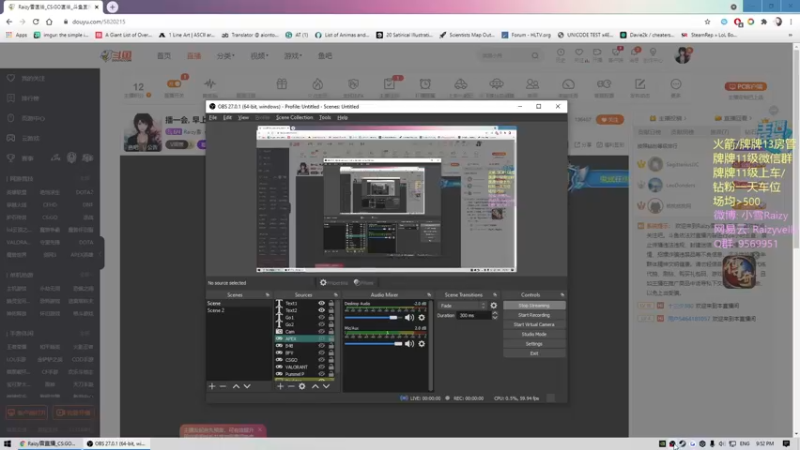The height and width of the screenshot is (450, 800).
Task: Increase transition duration with up arrow
Action: pyautogui.click(x=494, y=313)
